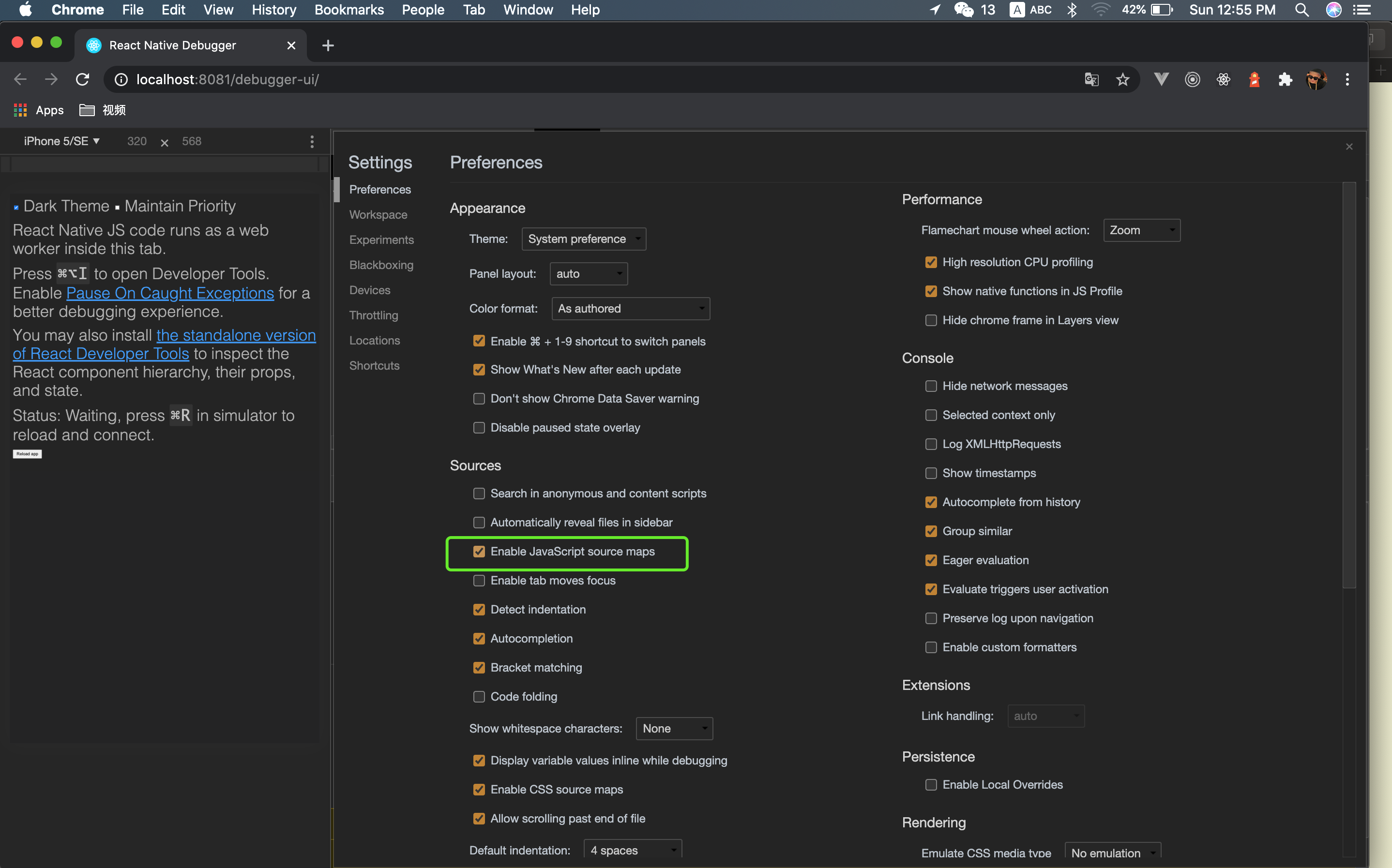Open the Pause On Caught Exceptions link

pos(170,293)
